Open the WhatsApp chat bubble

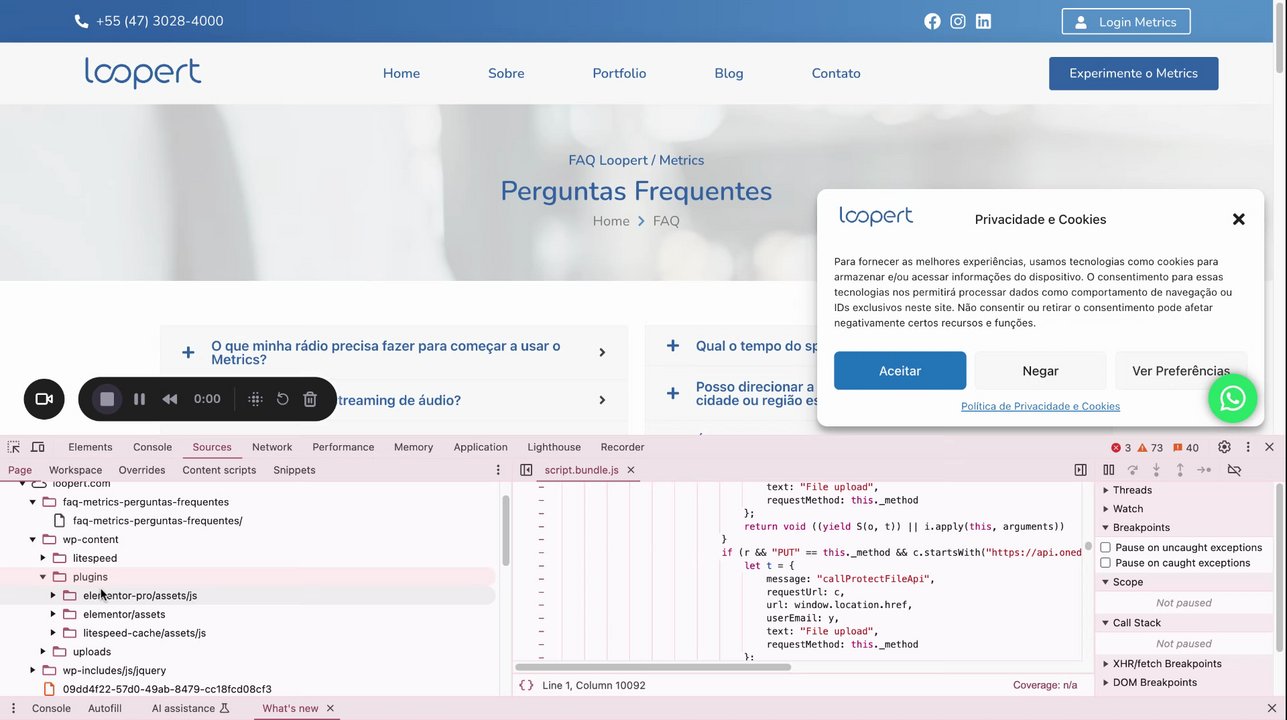1232,399
